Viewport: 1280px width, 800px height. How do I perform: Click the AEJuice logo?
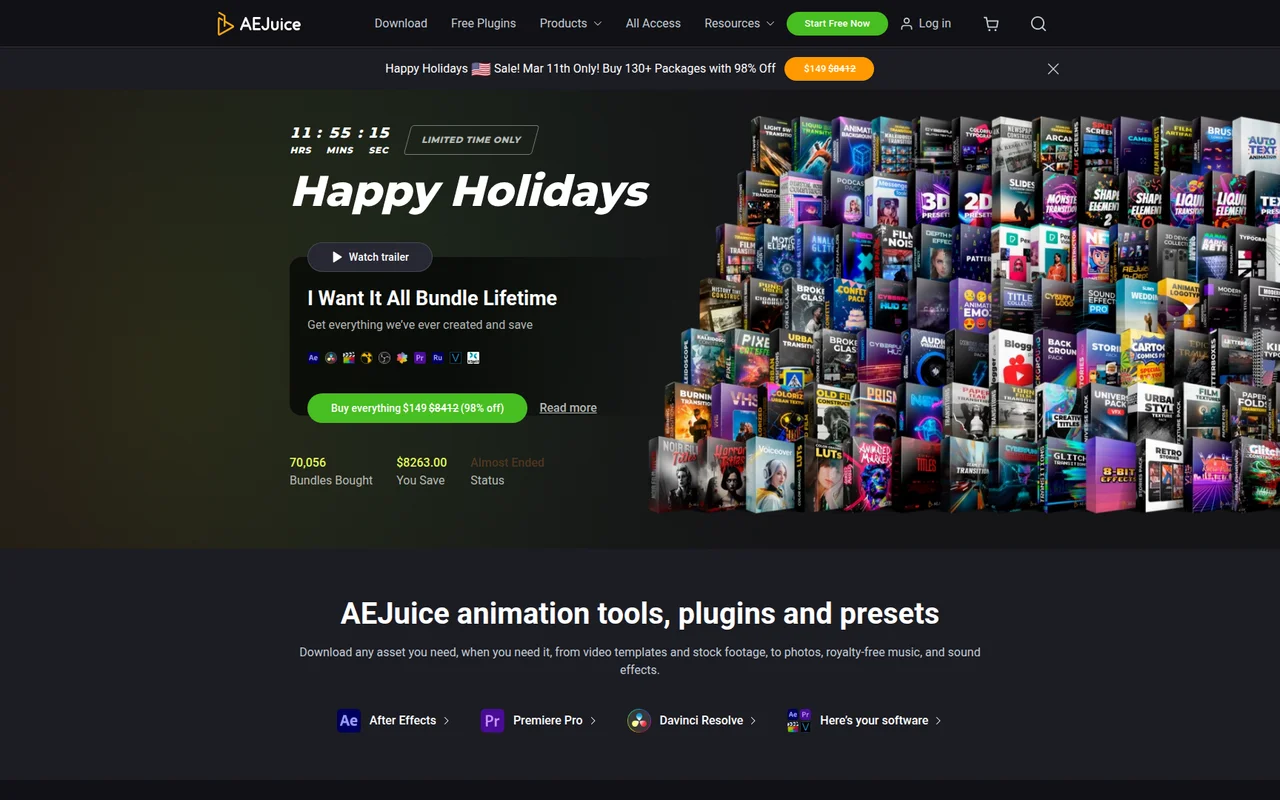(x=258, y=23)
